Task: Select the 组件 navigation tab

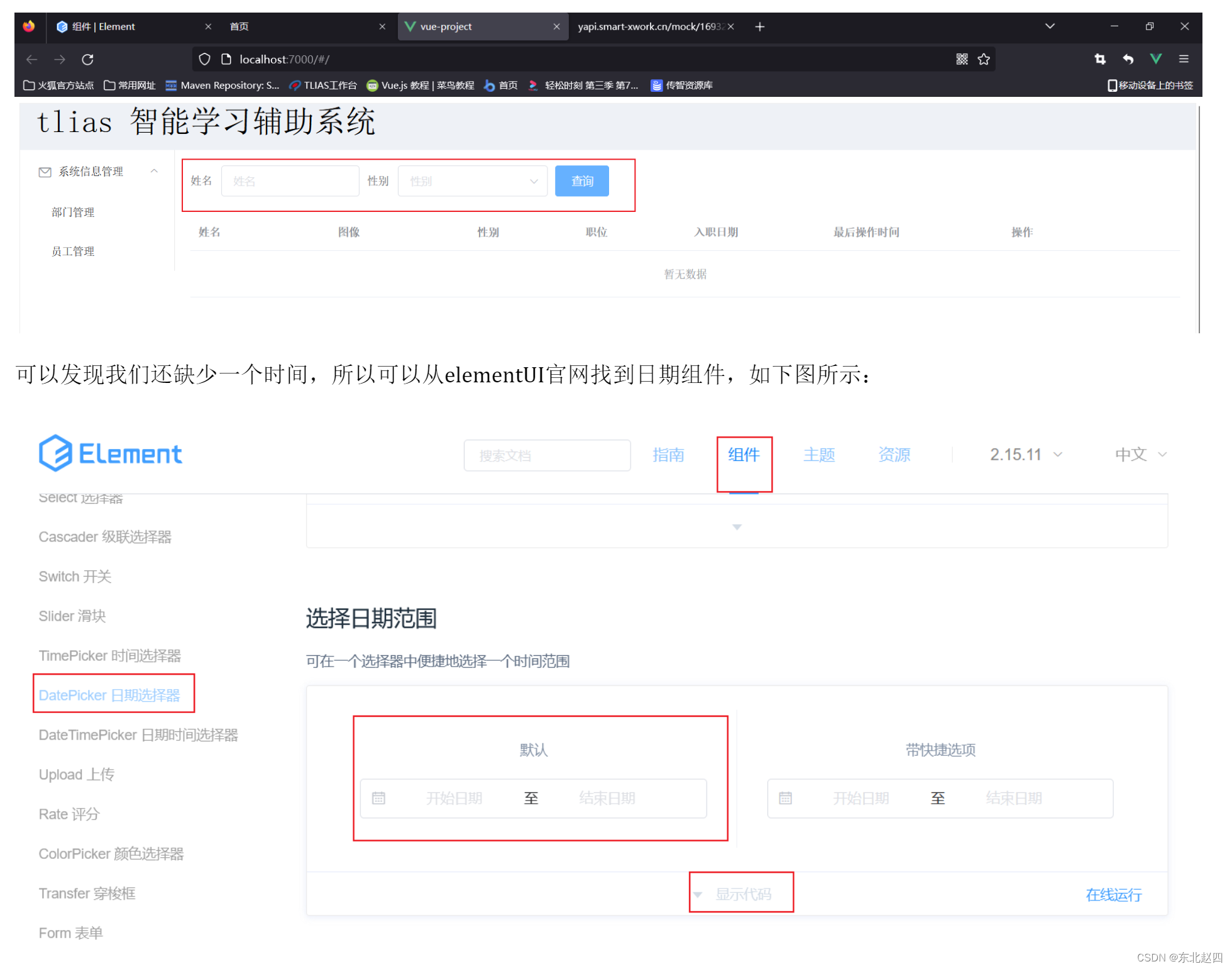Action: (744, 455)
